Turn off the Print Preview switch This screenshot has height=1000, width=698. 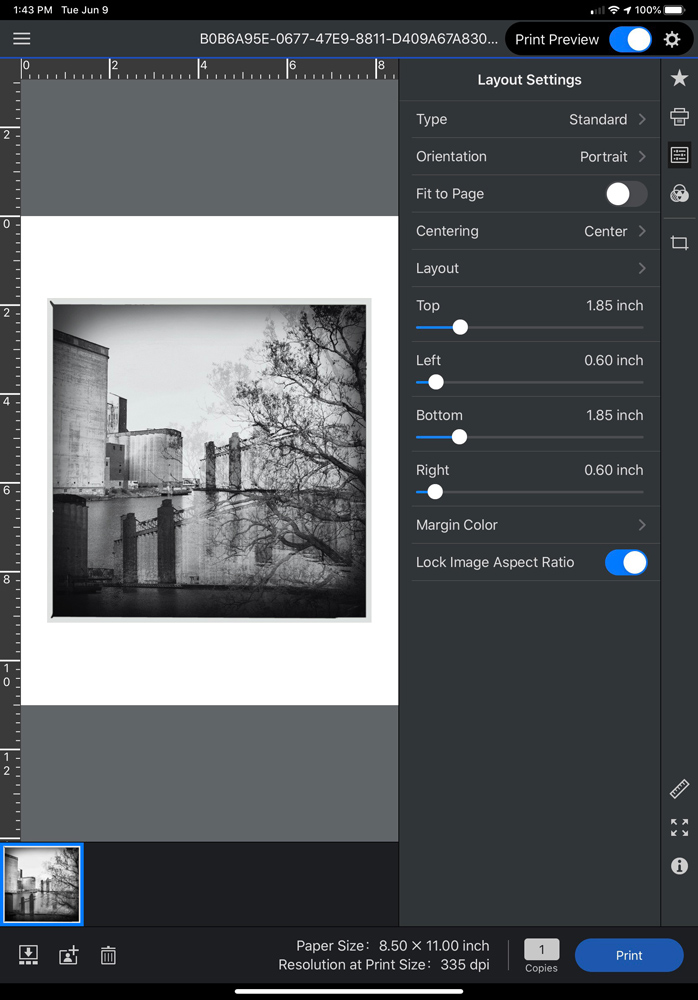(x=630, y=40)
